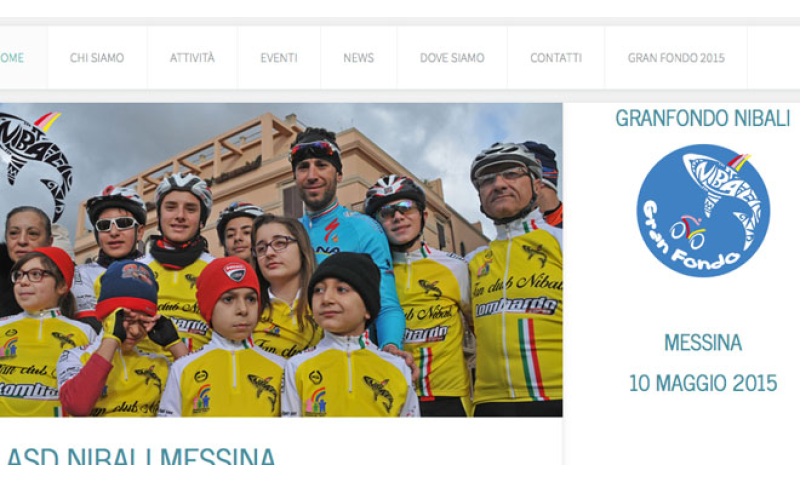This screenshot has width=800, height=484.
Task: Click the Nibali shark logo over the photo
Action: point(35,163)
